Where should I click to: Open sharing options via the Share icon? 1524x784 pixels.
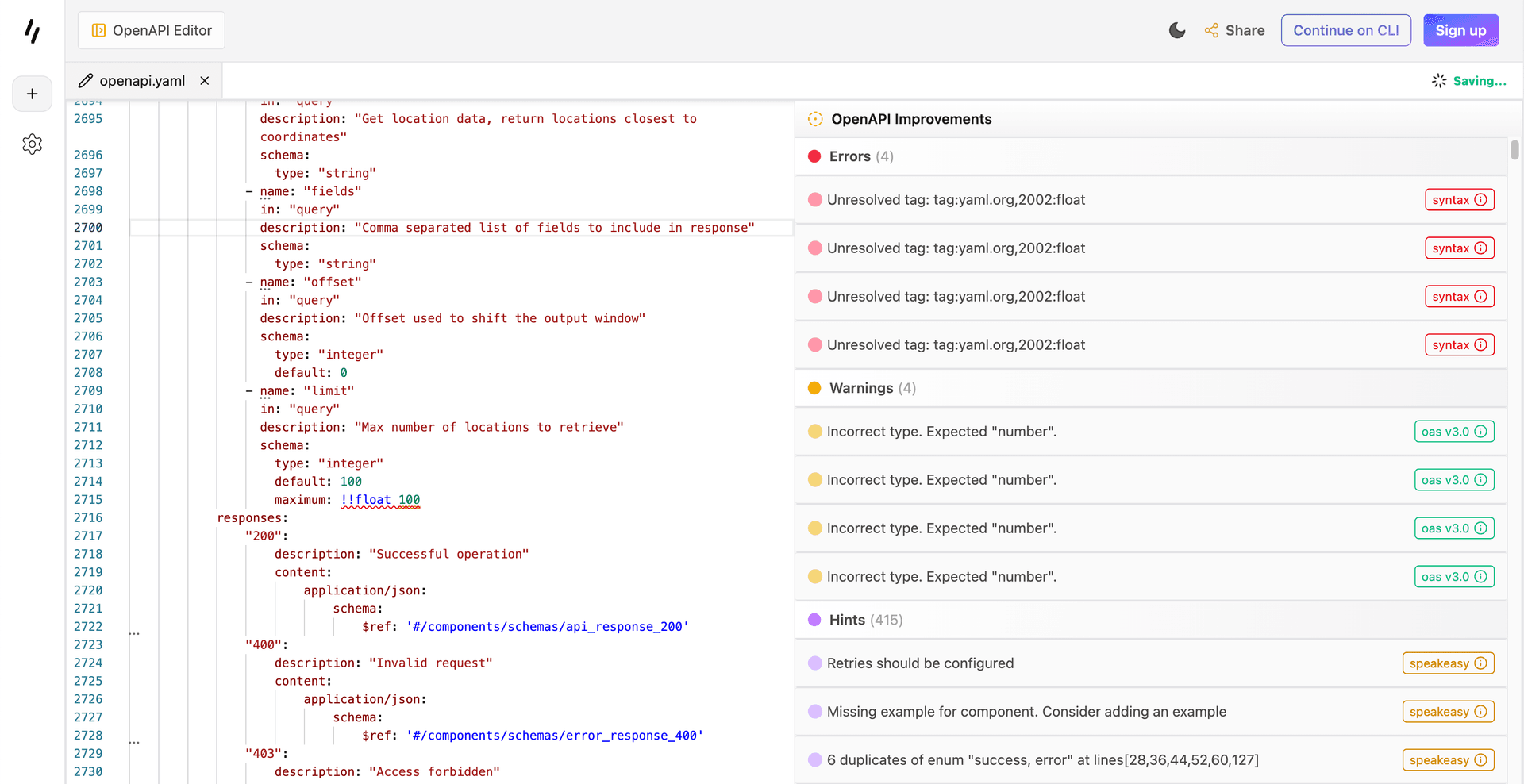1211,29
